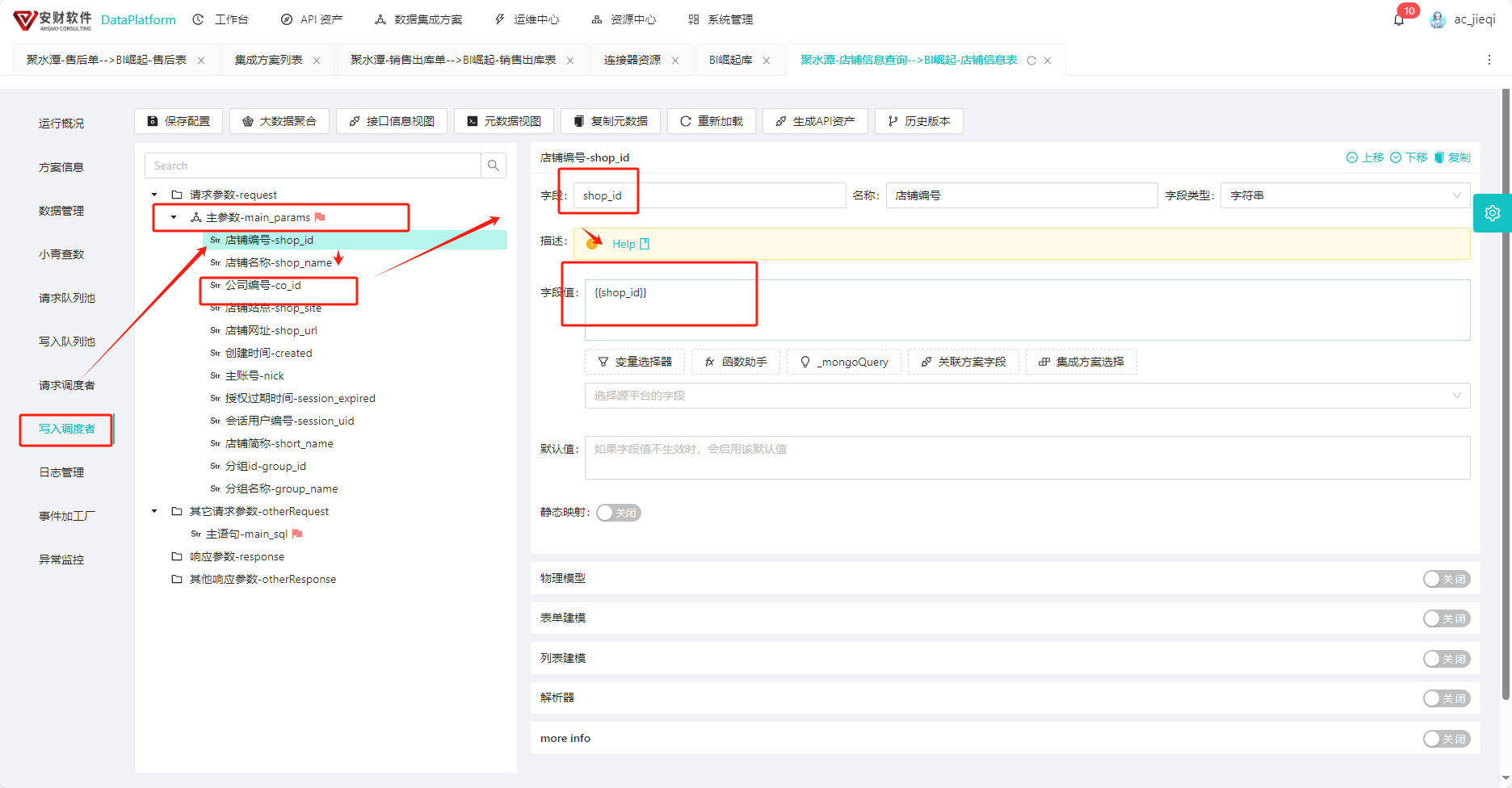The image size is (1512, 788).
Task: Click 函数助手 button
Action: 736,362
